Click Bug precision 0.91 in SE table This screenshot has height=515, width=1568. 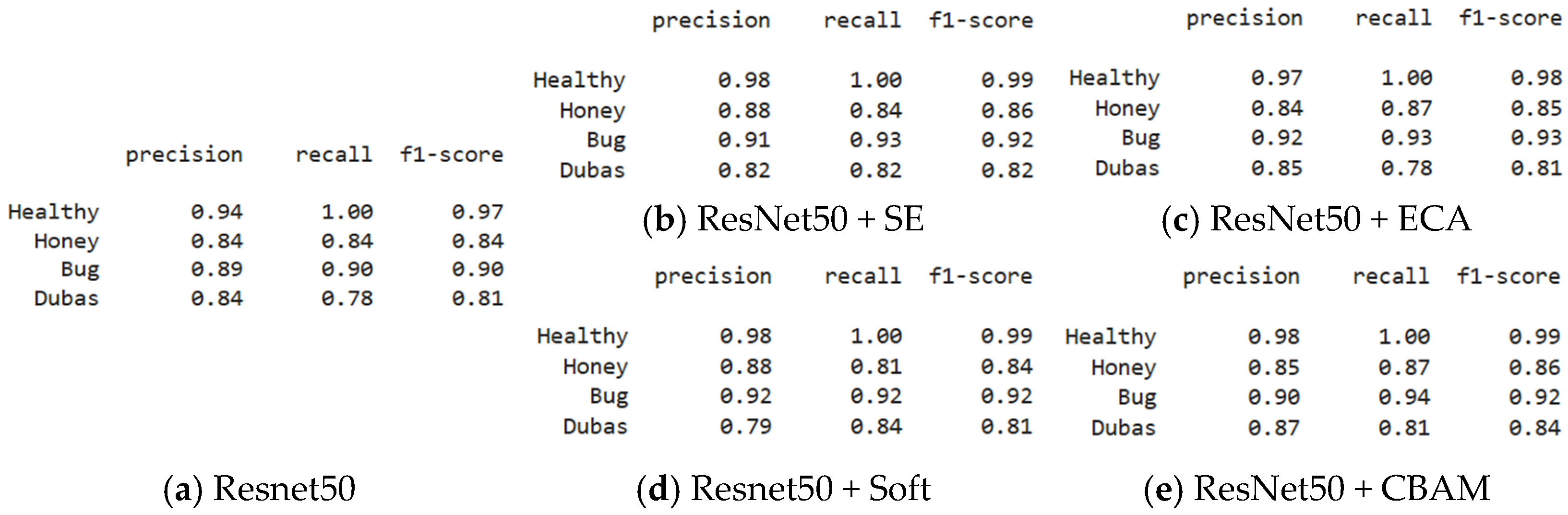tap(744, 140)
